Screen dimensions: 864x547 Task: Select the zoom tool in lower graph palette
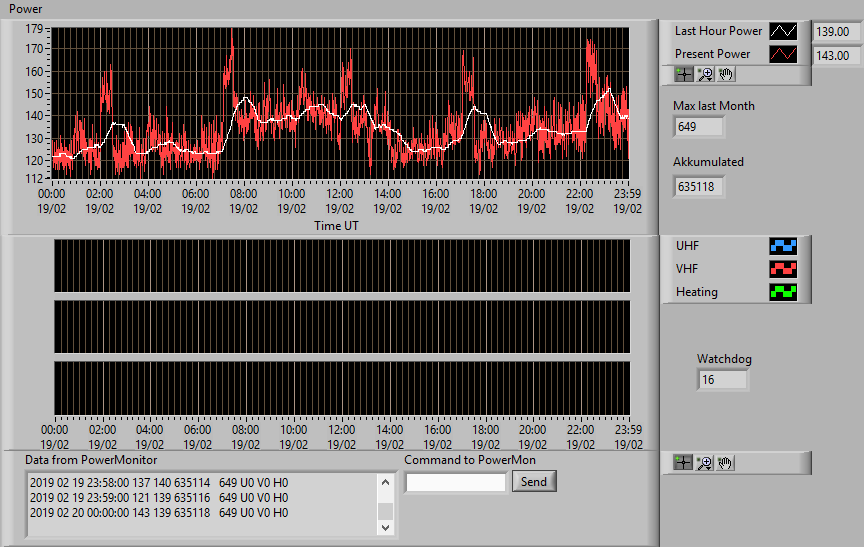(x=704, y=463)
